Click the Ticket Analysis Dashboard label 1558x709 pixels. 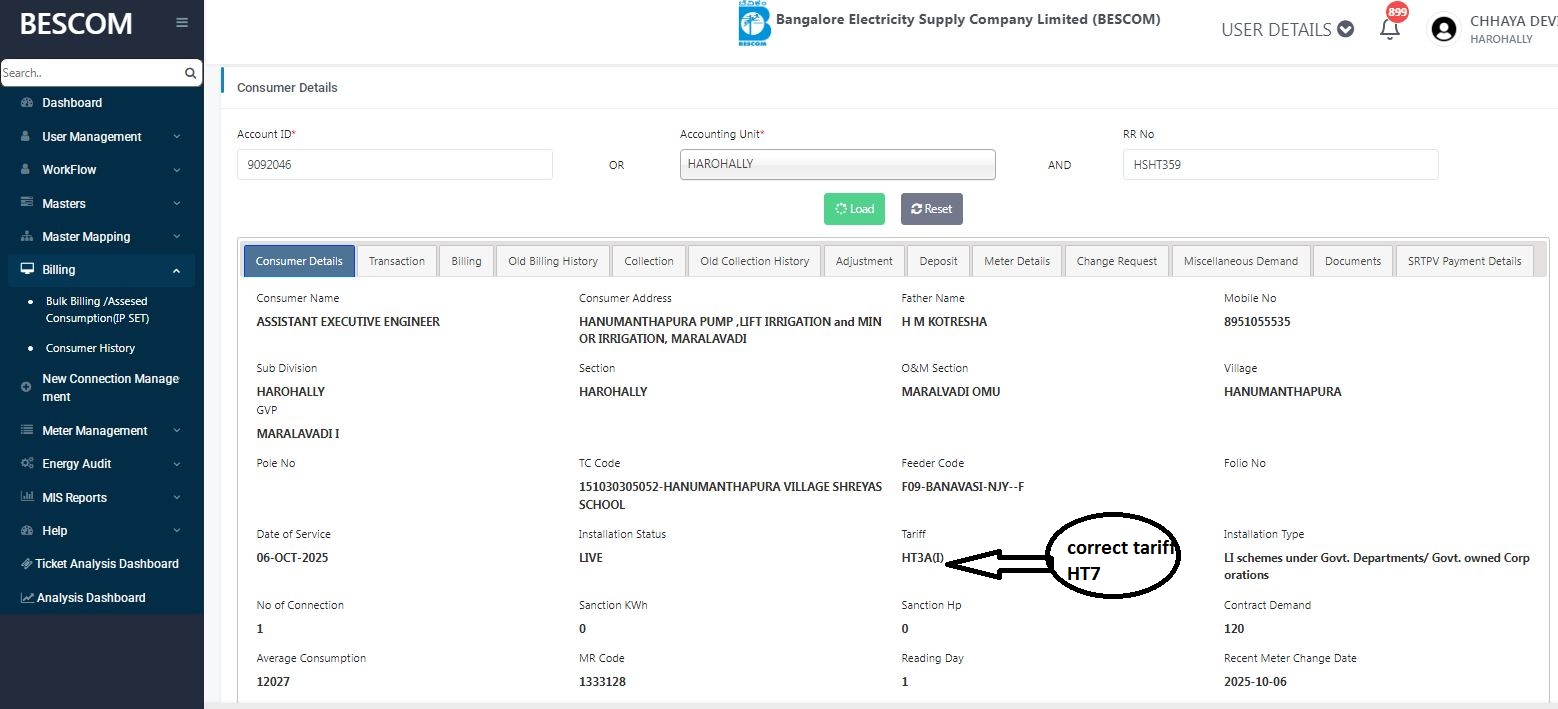(107, 564)
